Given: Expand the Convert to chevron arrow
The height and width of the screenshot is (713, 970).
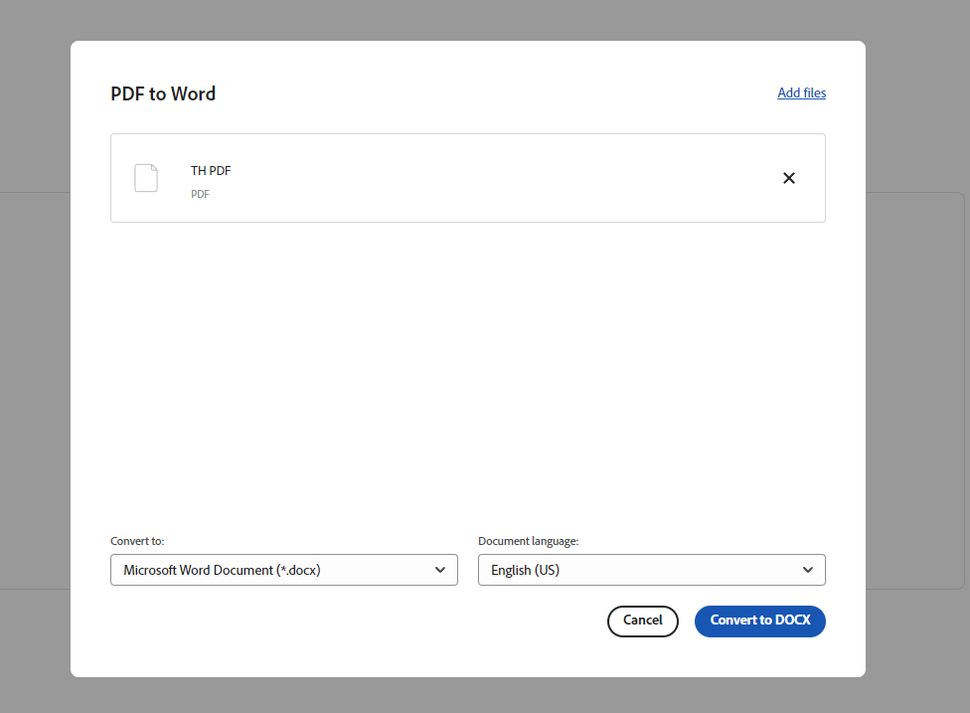Looking at the screenshot, I should 440,569.
